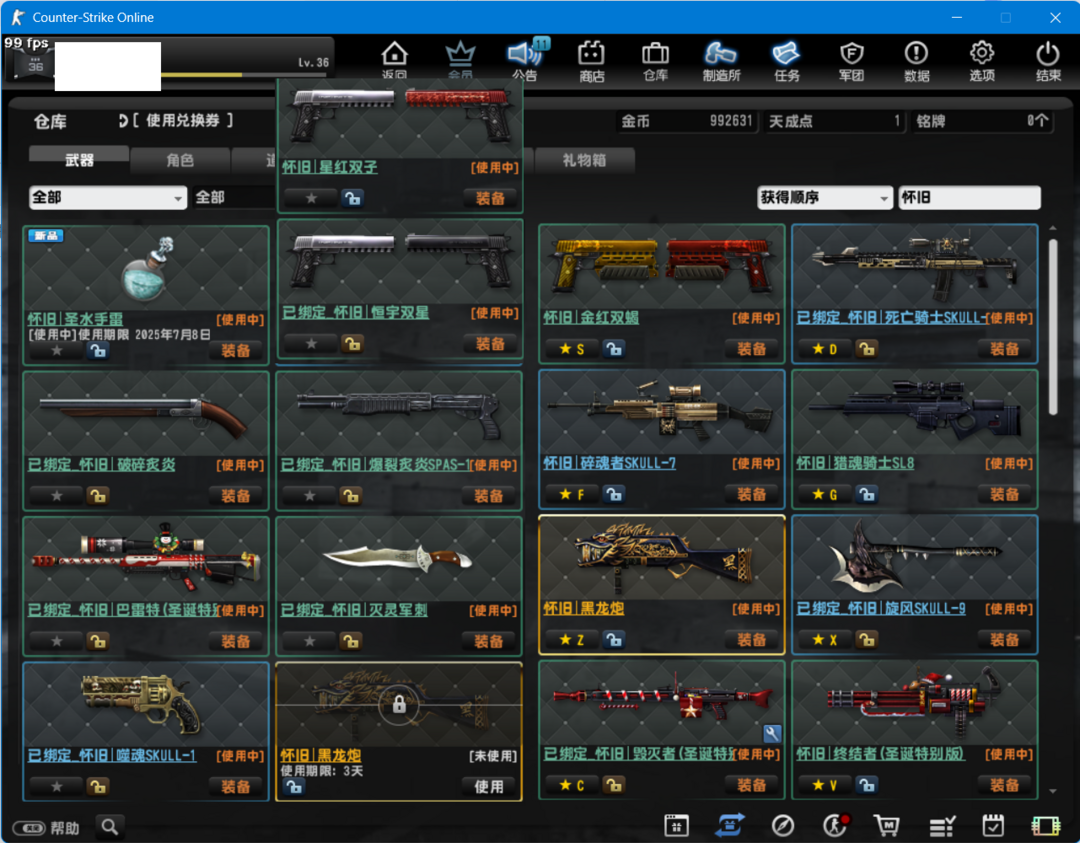Click the Lv. 36 experience progress bar
1080x843 pixels.
245,74
